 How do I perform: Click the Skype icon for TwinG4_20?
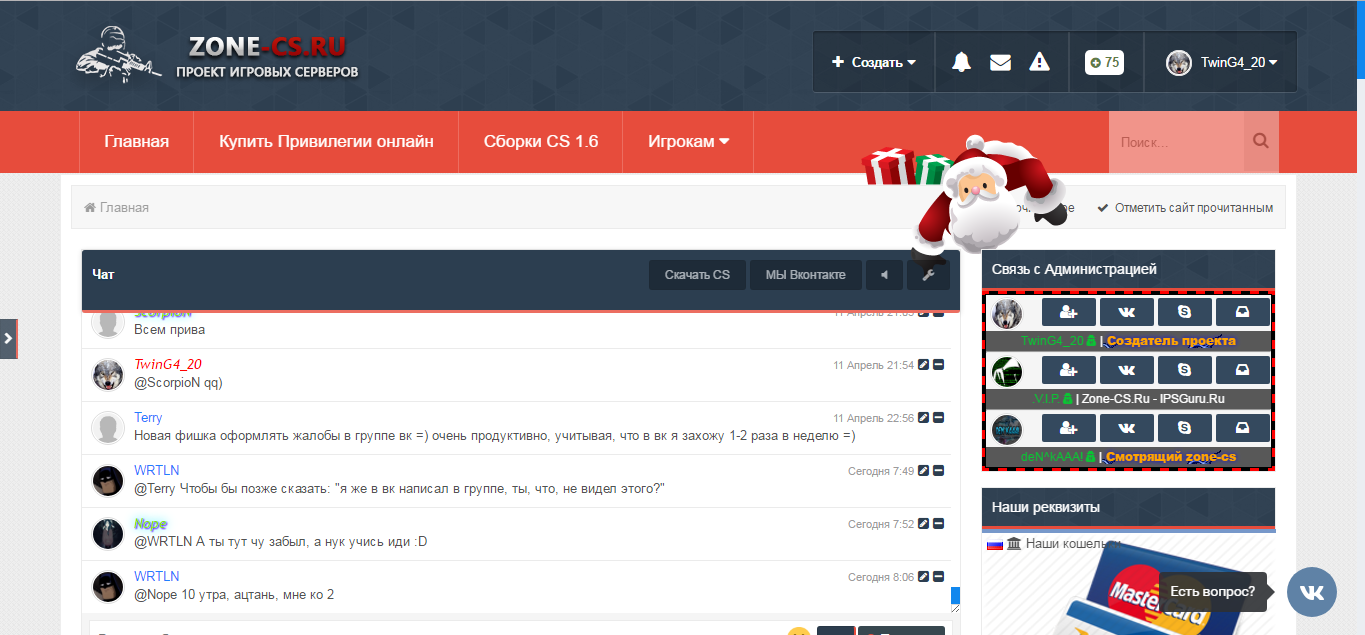click(x=1185, y=312)
